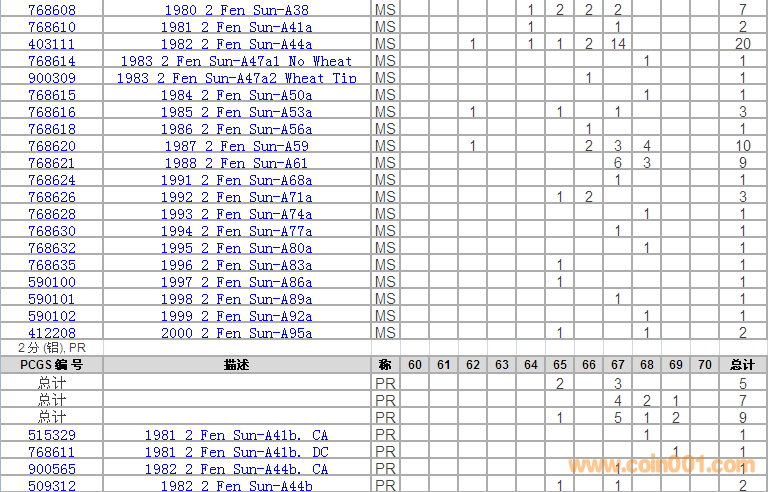Open PCGS number 509312 link

(x=51, y=486)
